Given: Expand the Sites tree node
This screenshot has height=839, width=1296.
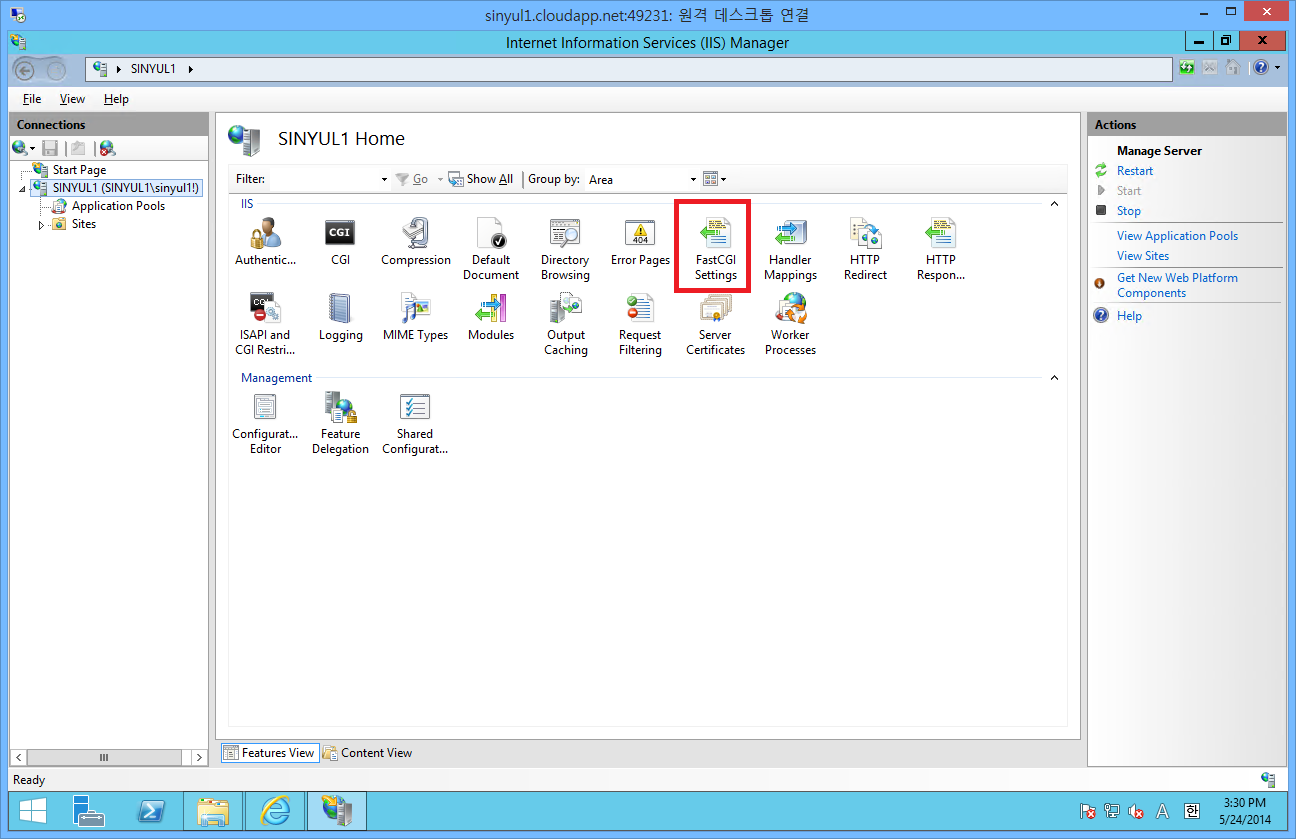Looking at the screenshot, I should [41, 225].
